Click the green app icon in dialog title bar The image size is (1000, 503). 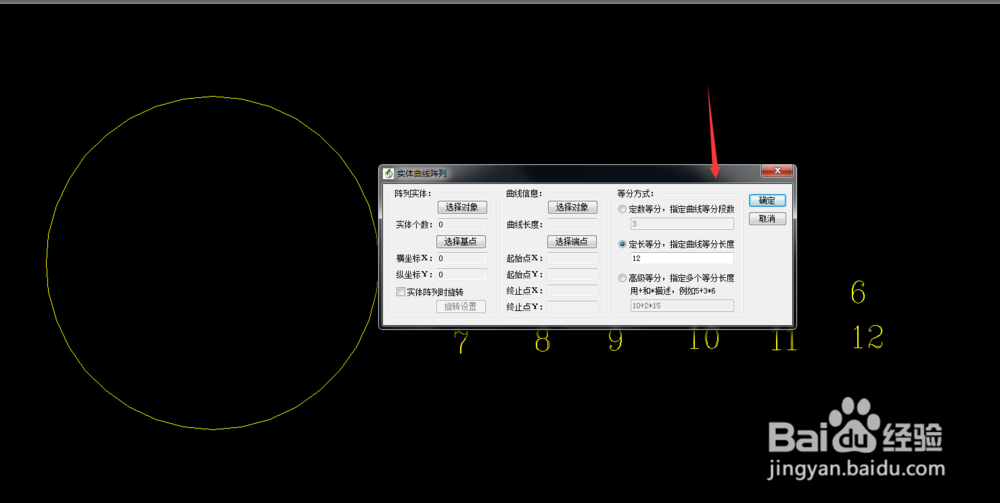[388, 173]
